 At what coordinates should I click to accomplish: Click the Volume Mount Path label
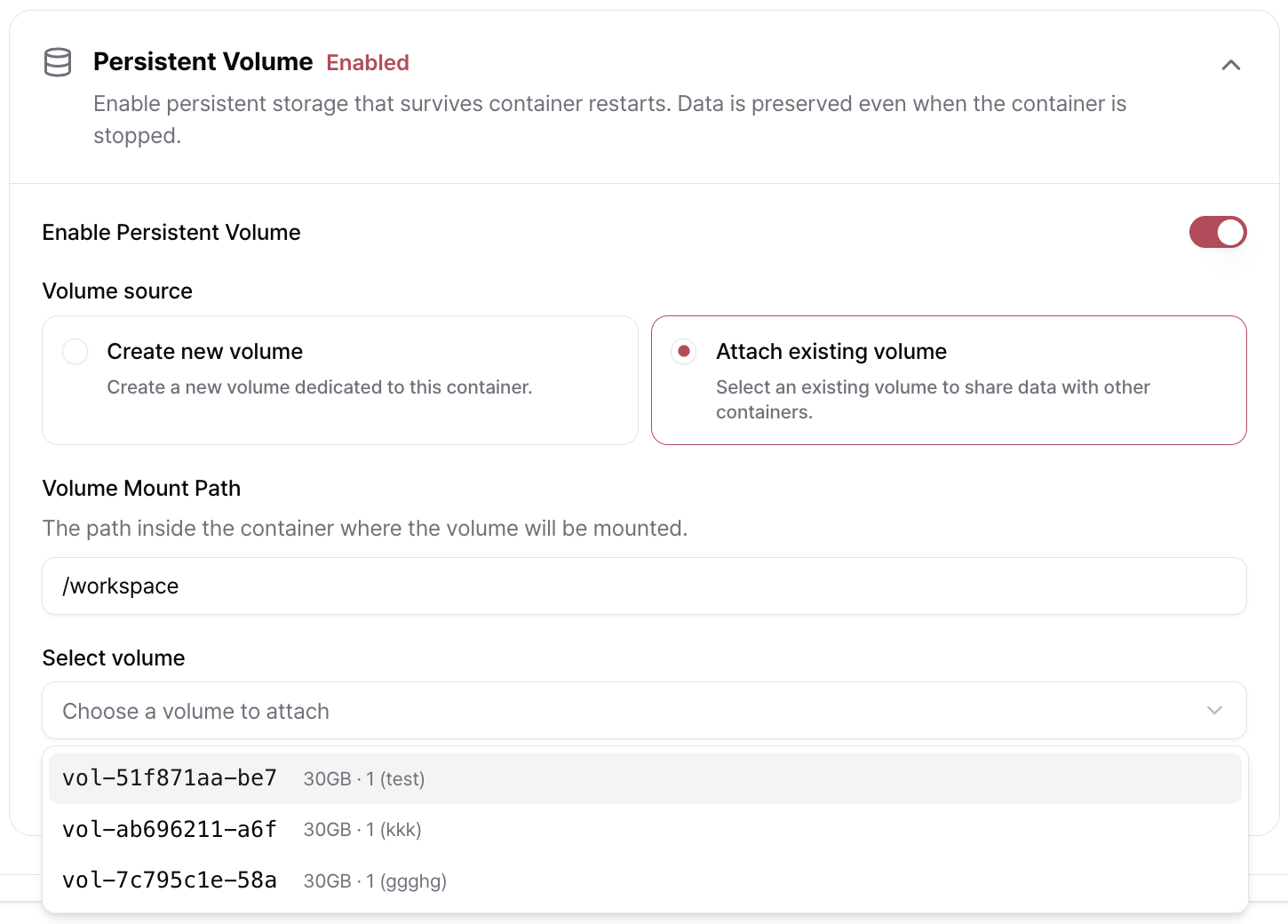(141, 489)
